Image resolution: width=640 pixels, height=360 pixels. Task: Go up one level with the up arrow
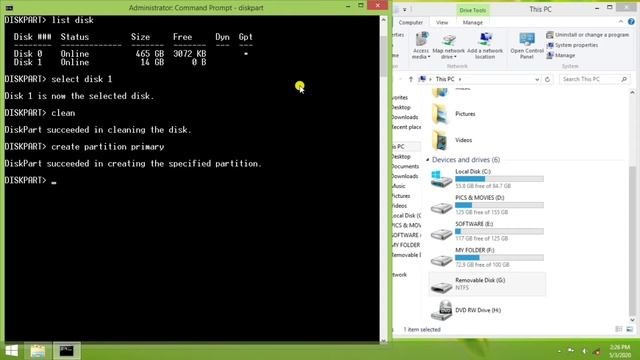coord(411,79)
